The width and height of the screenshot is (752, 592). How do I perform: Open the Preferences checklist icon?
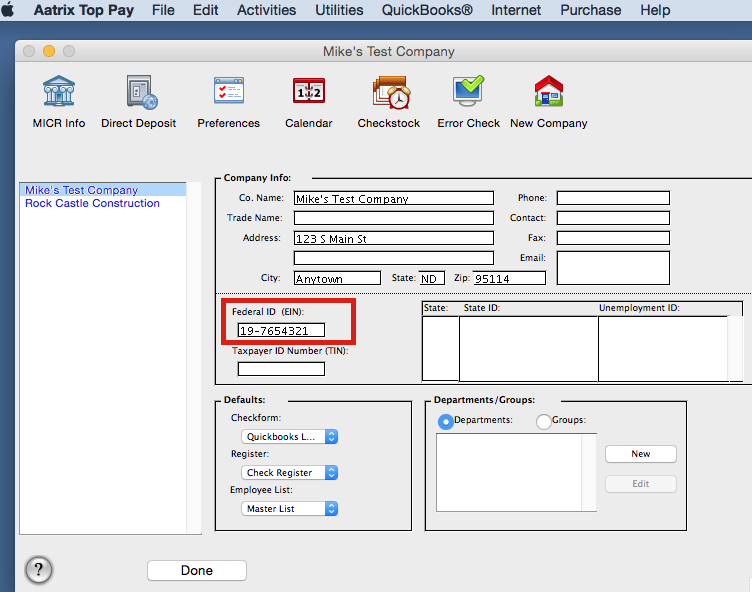[x=229, y=90]
